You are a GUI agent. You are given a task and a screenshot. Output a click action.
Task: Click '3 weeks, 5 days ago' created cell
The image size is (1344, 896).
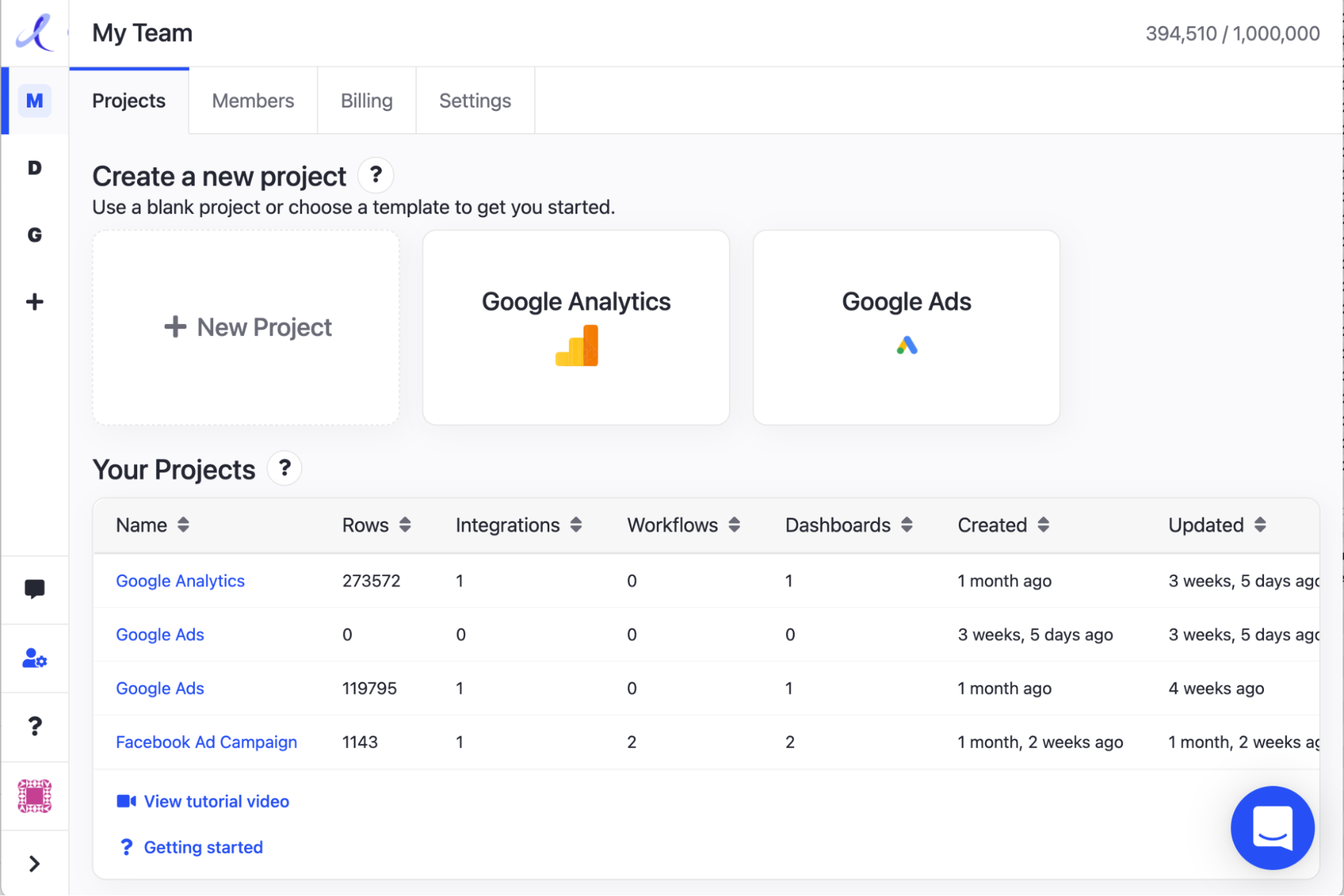(x=1035, y=635)
